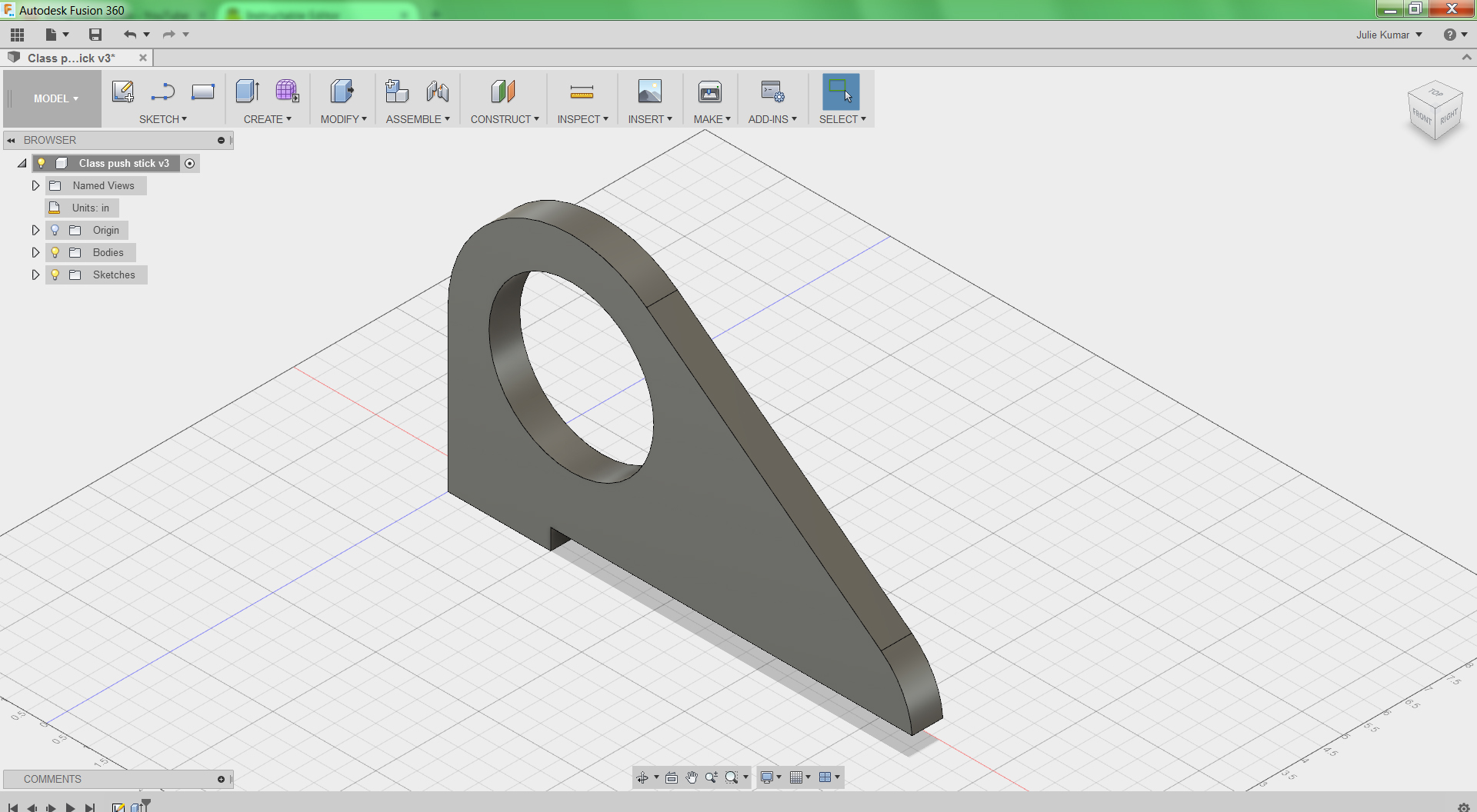
Task: Open the ASSEMBLE menu
Action: click(x=418, y=119)
